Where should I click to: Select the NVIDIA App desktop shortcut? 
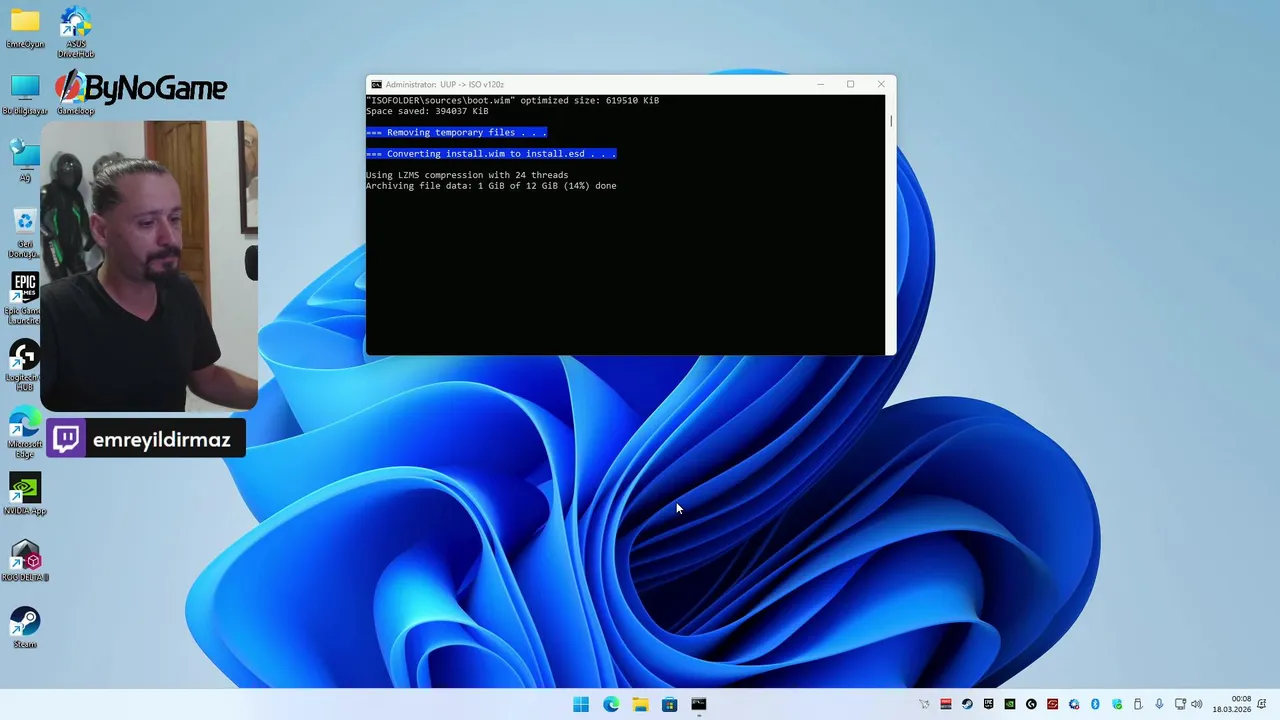24,494
